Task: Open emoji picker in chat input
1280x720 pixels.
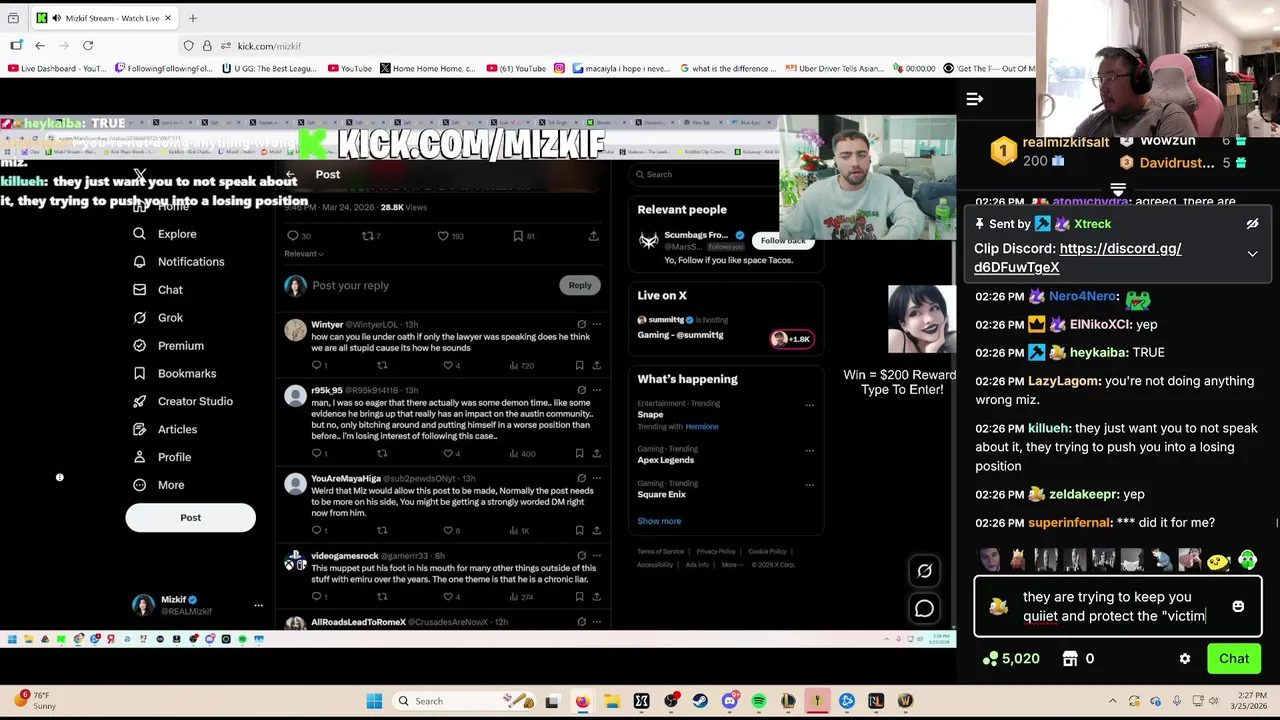Action: (x=1238, y=606)
